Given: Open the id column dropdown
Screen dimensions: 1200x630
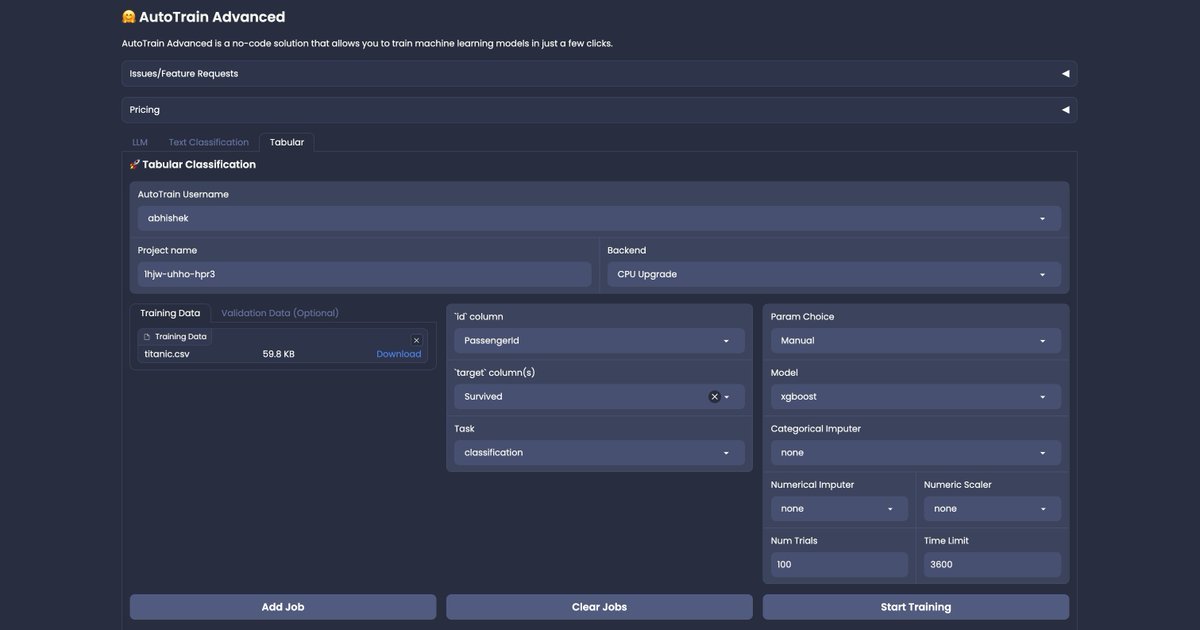Looking at the screenshot, I should click(599, 341).
